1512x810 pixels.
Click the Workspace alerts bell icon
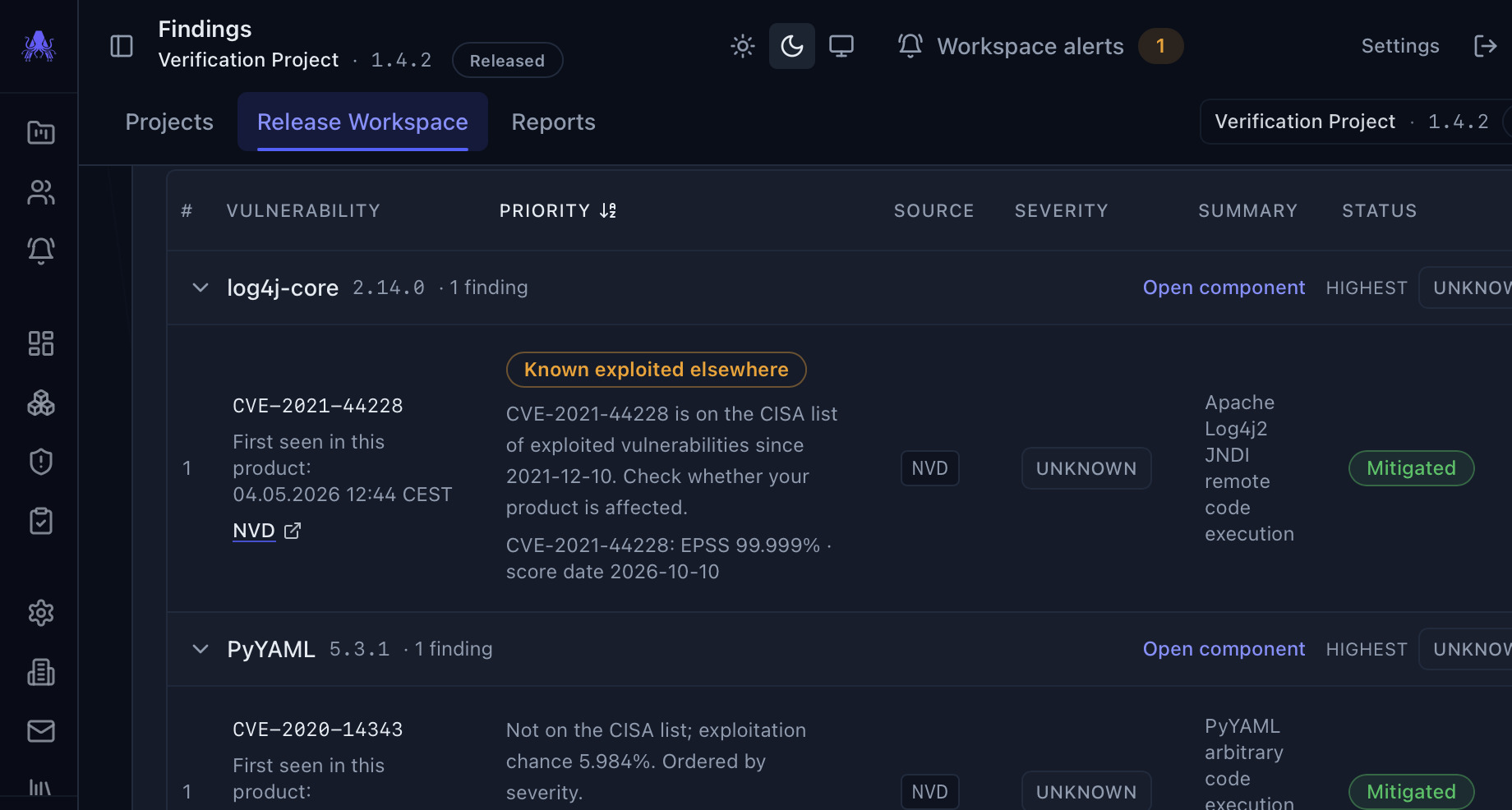pos(910,46)
